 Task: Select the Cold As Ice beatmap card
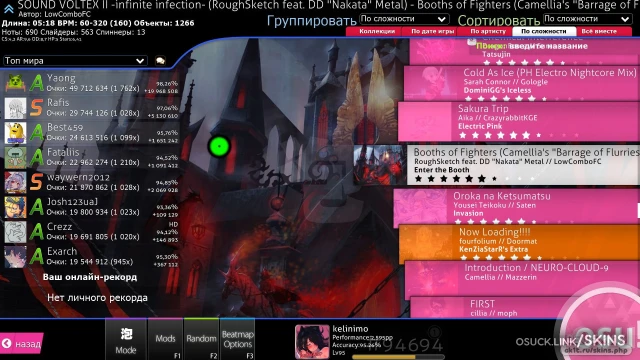tap(522, 83)
